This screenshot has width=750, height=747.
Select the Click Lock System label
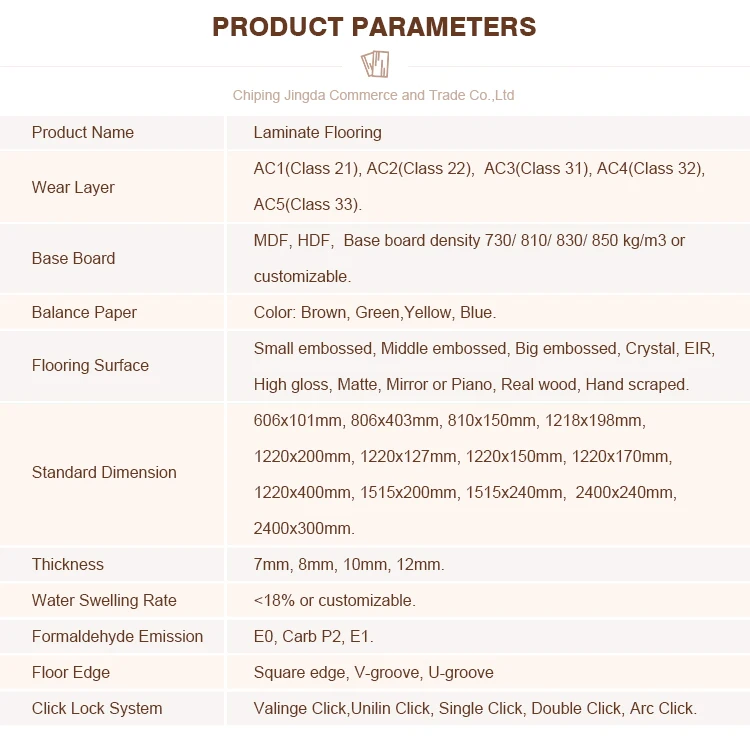[x=97, y=708]
